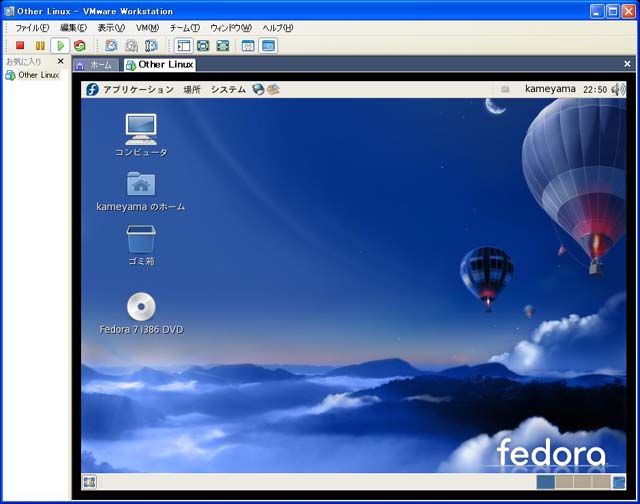Click the Fedora logo icon in panel
640x504 pixels.
(92, 89)
